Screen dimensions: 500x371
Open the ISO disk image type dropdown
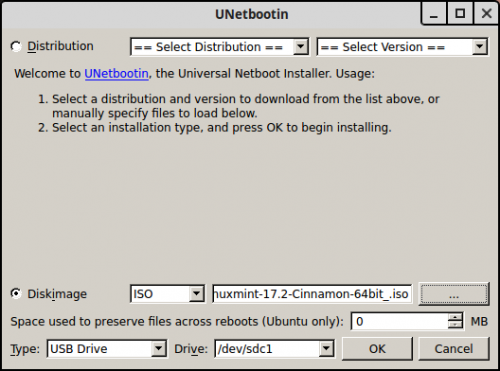coord(167,294)
